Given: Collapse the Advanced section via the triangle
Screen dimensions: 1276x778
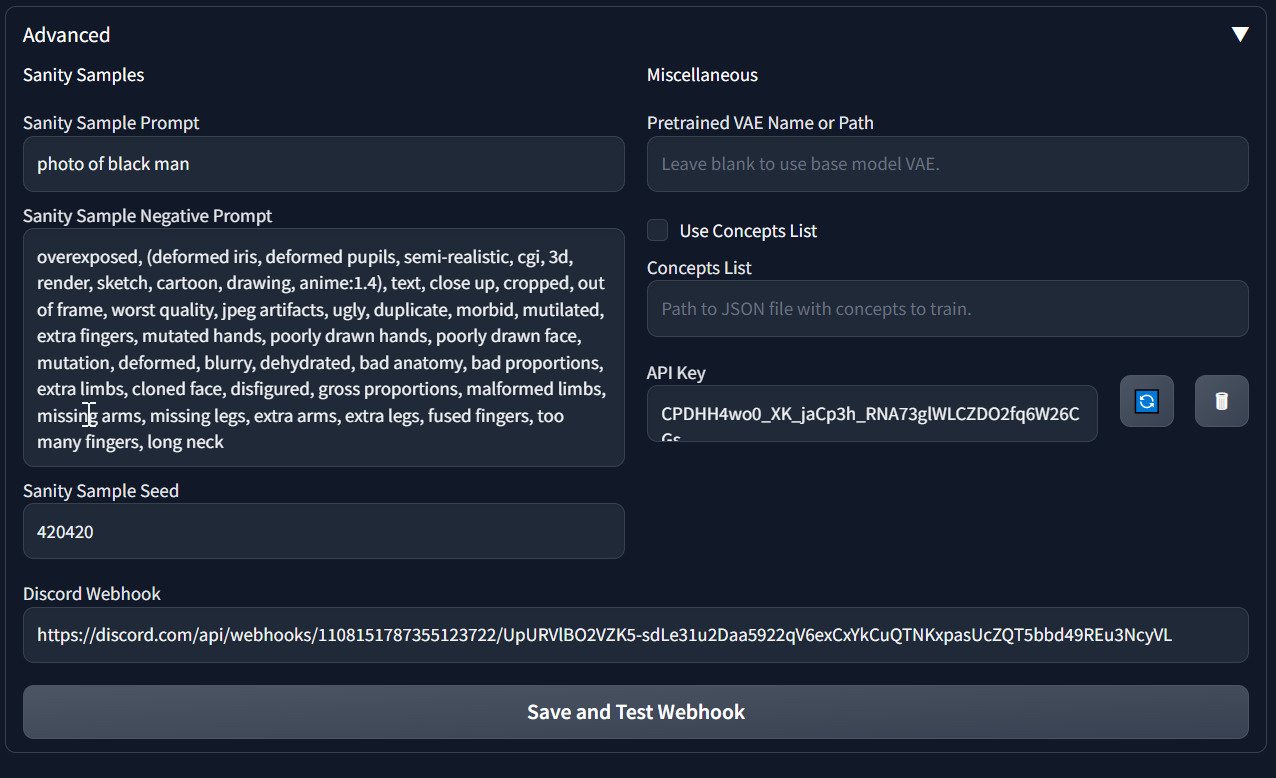Looking at the screenshot, I should point(1240,33).
